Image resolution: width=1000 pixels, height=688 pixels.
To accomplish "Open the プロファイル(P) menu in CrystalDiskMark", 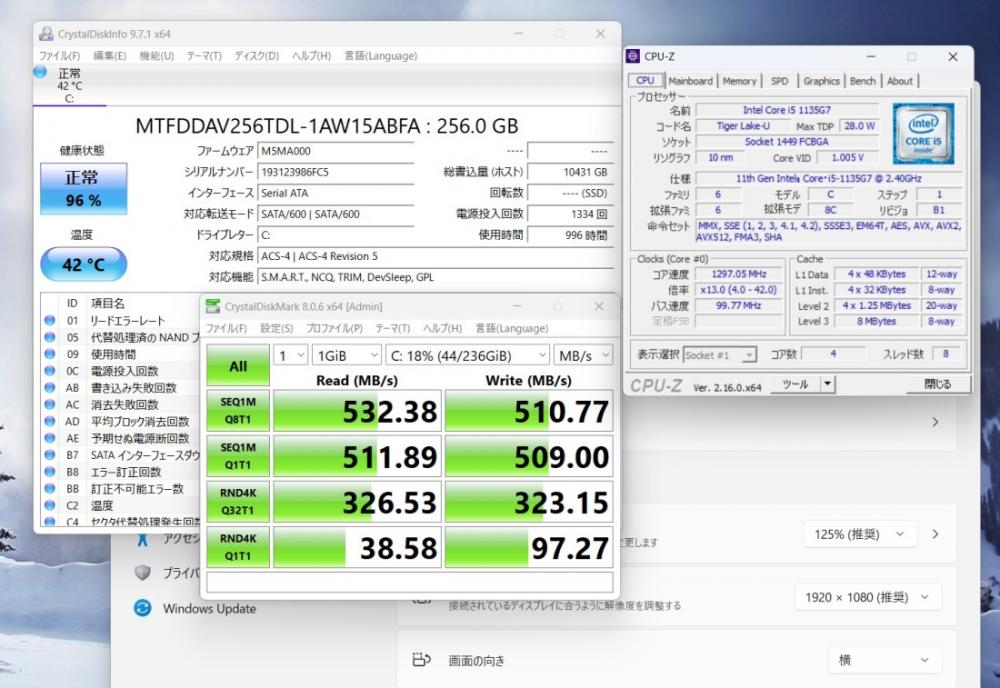I will pyautogui.click(x=335, y=328).
